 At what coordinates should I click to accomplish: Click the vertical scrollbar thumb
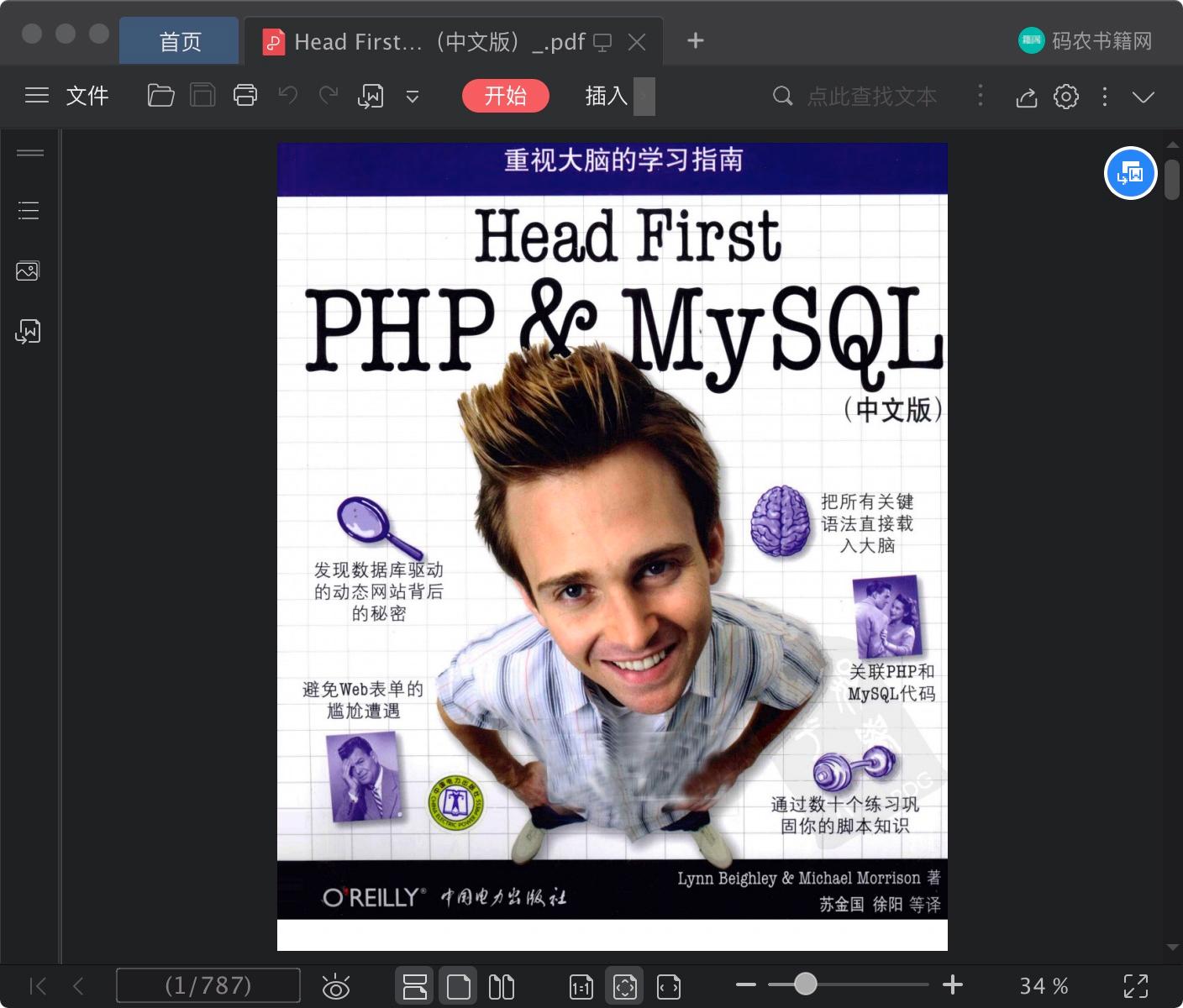point(1173,178)
